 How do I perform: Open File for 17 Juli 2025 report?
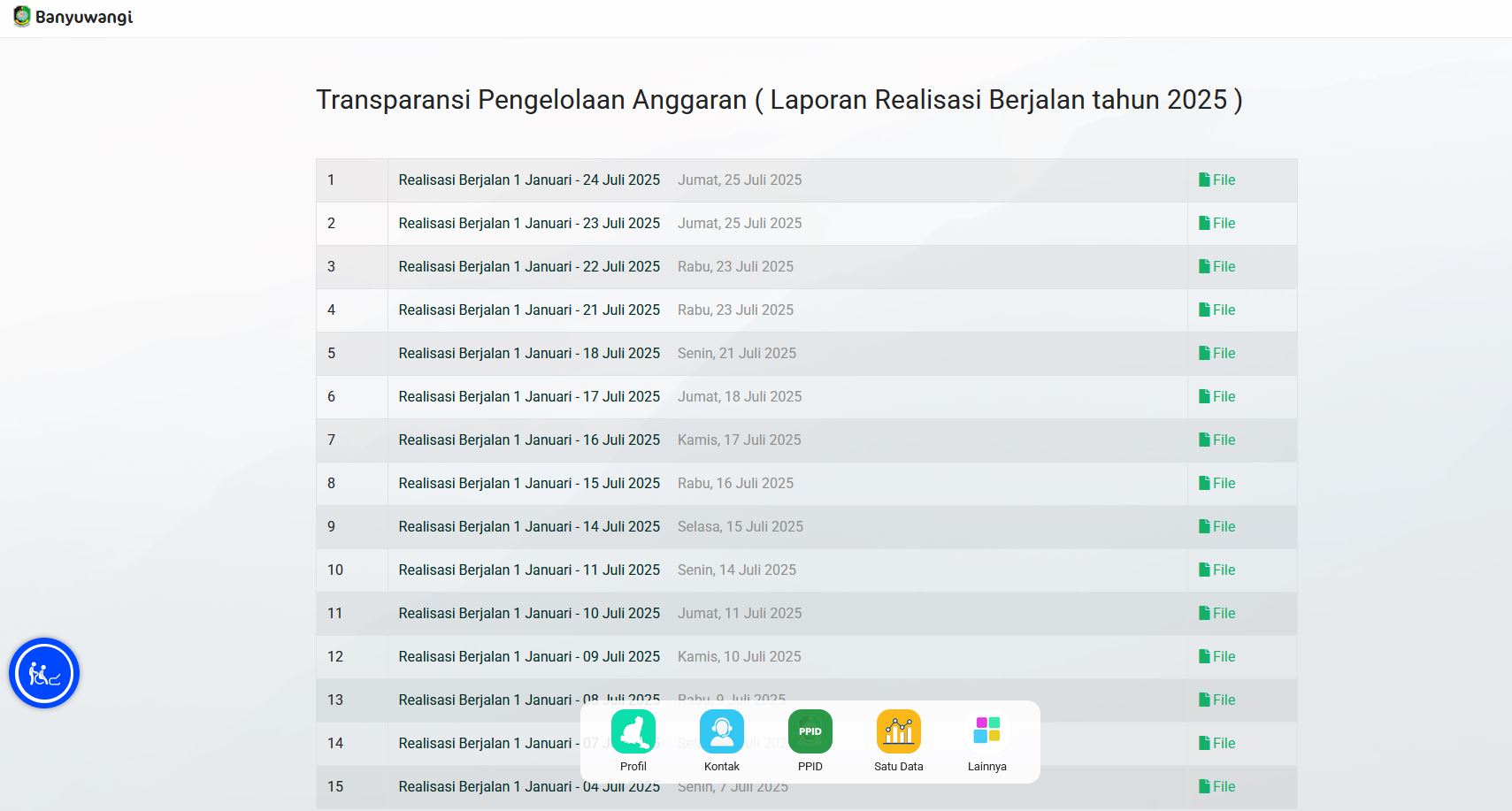(1217, 396)
